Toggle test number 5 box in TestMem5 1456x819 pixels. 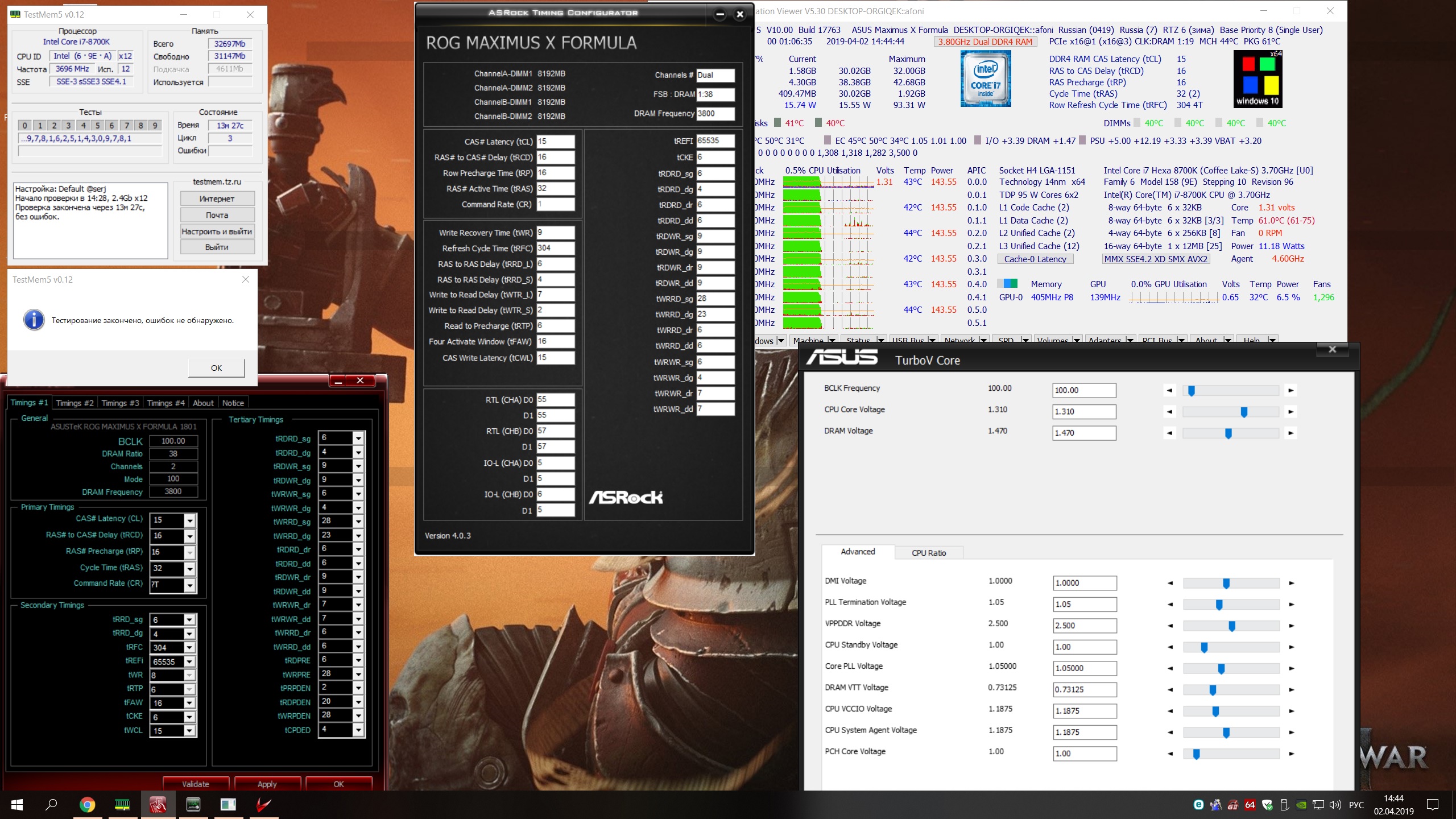click(97, 125)
